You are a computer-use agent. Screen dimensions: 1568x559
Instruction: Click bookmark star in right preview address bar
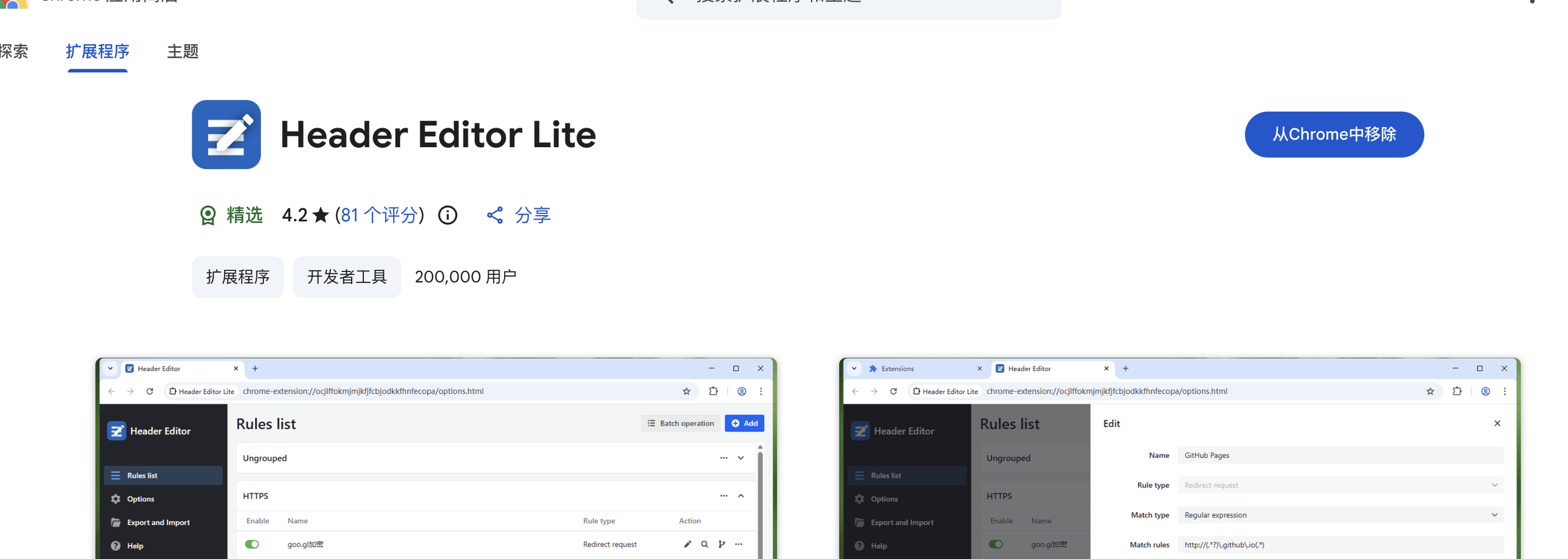(x=1430, y=391)
